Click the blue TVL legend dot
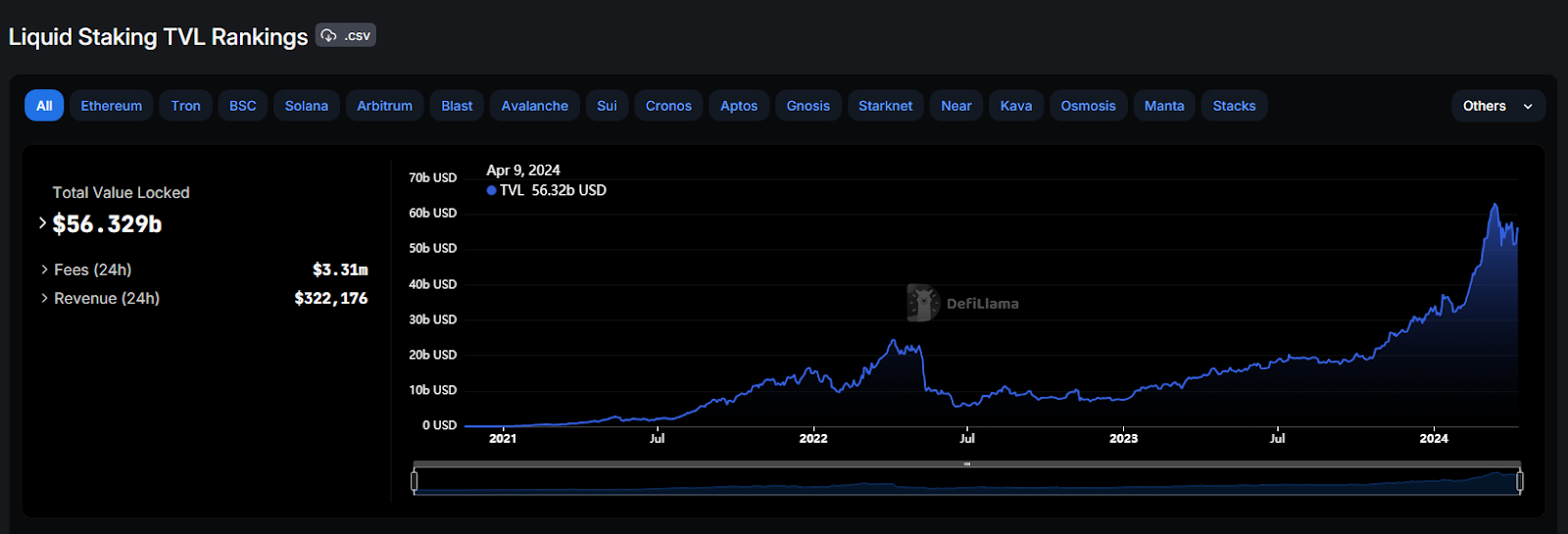1568x534 pixels. 491,191
